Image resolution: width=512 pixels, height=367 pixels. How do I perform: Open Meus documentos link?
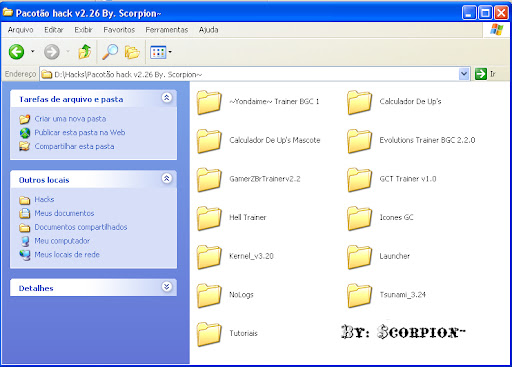tap(64, 213)
